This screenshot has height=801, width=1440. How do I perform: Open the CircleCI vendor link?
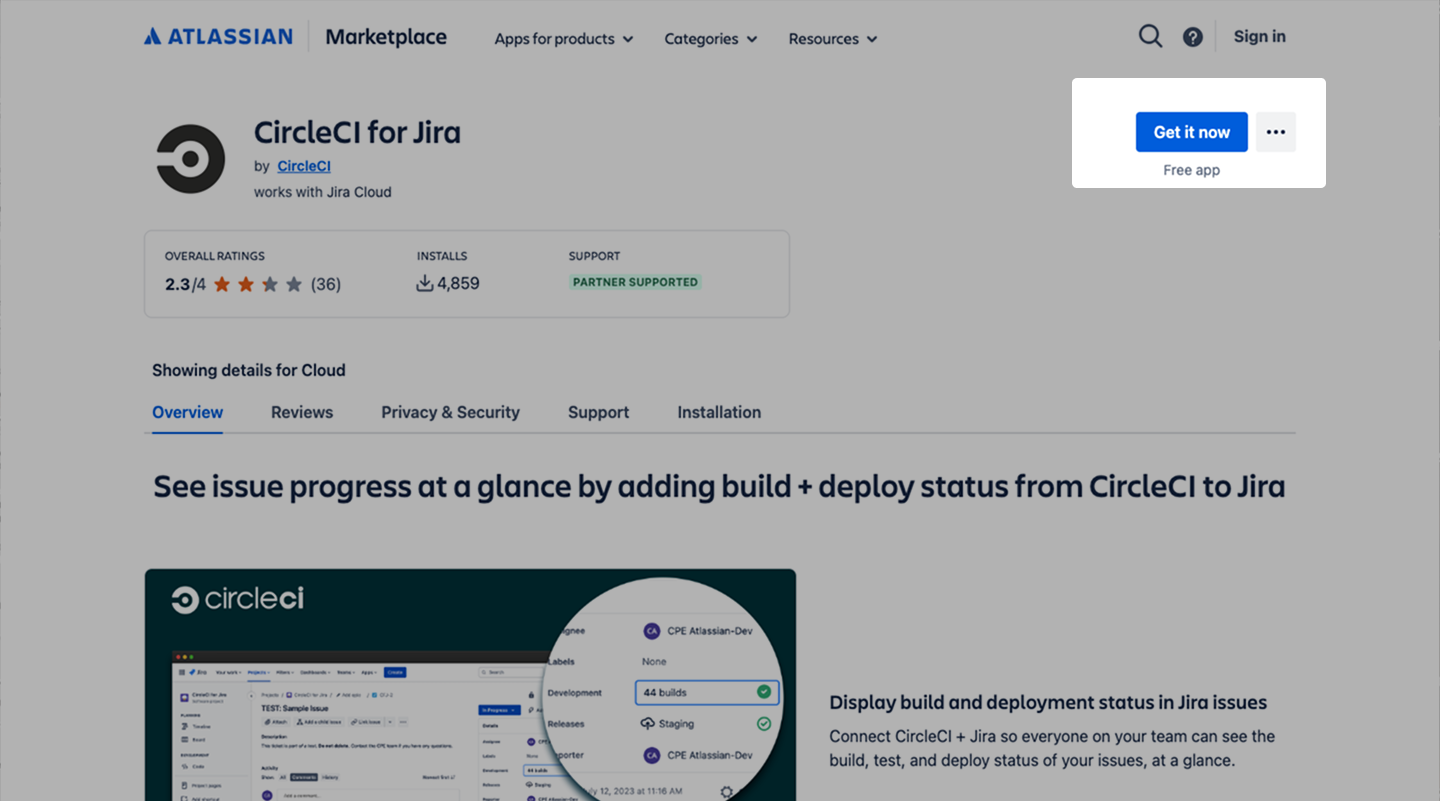click(304, 166)
